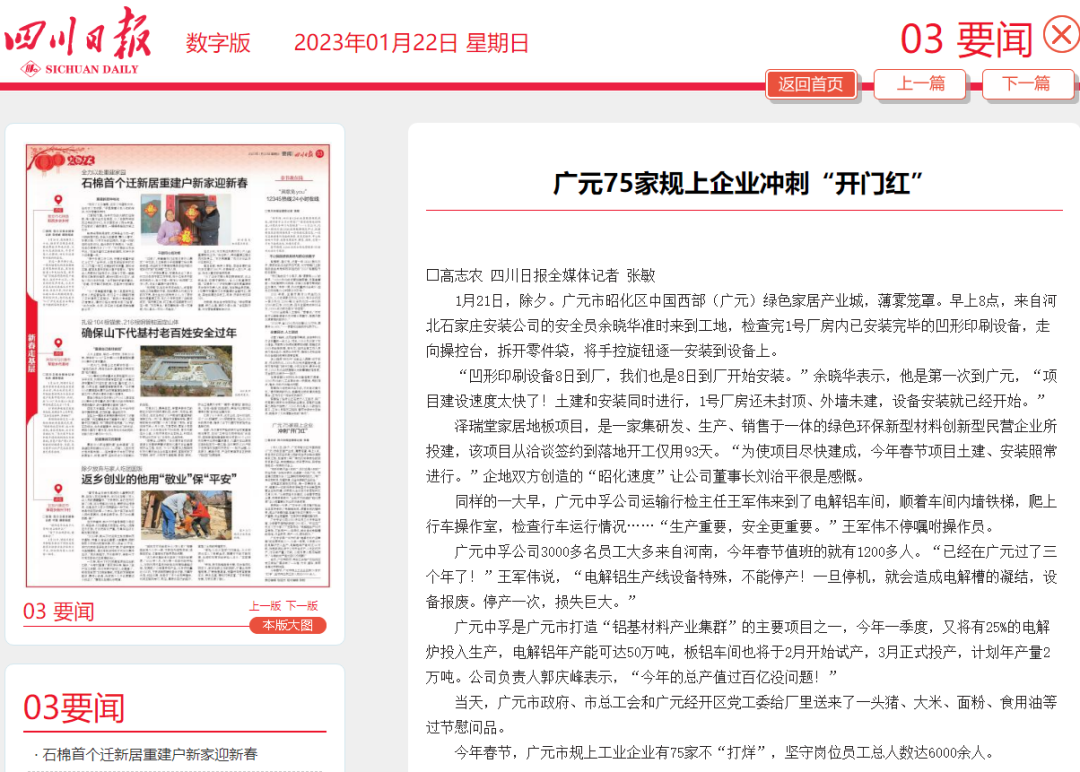Go to next article via 下一篇
Viewport: 1080px width, 772px height.
(1026, 84)
